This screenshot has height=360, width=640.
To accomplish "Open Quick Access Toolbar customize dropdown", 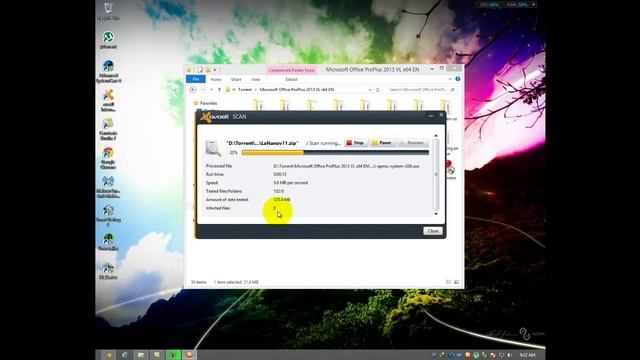I will (215, 70).
